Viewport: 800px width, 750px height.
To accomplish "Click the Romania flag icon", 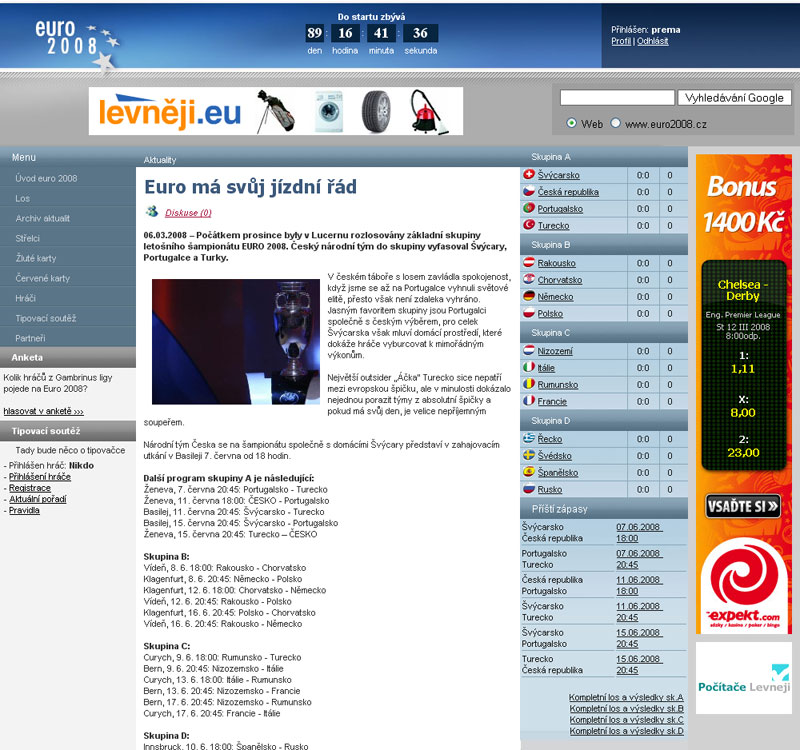I will coord(529,384).
